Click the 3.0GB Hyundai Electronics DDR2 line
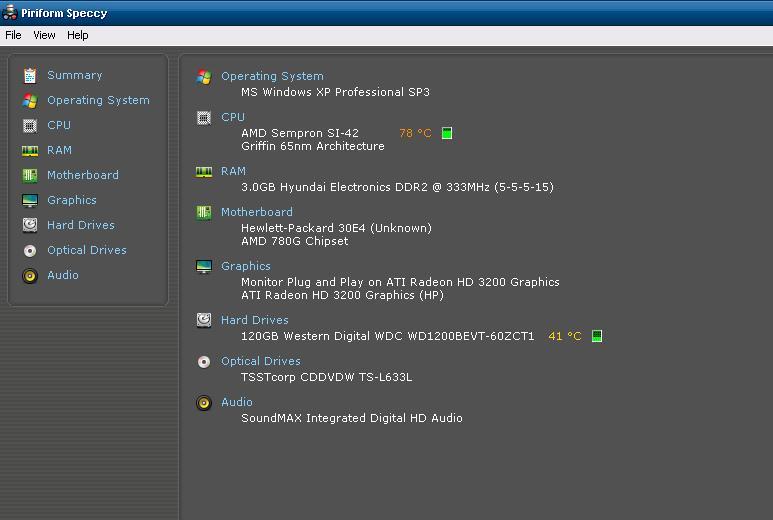 [397, 187]
